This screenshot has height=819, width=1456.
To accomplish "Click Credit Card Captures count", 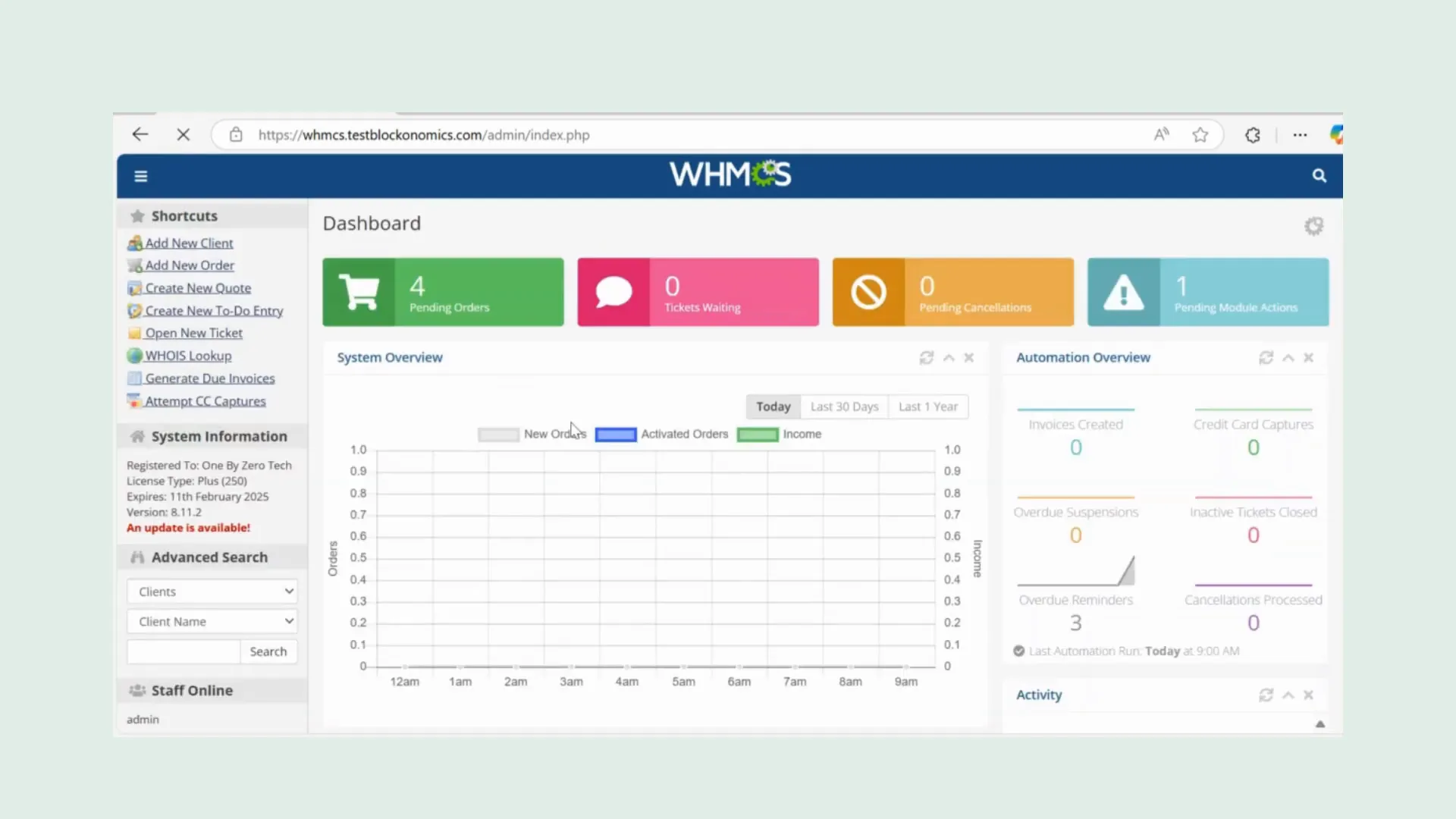I will tap(1253, 447).
